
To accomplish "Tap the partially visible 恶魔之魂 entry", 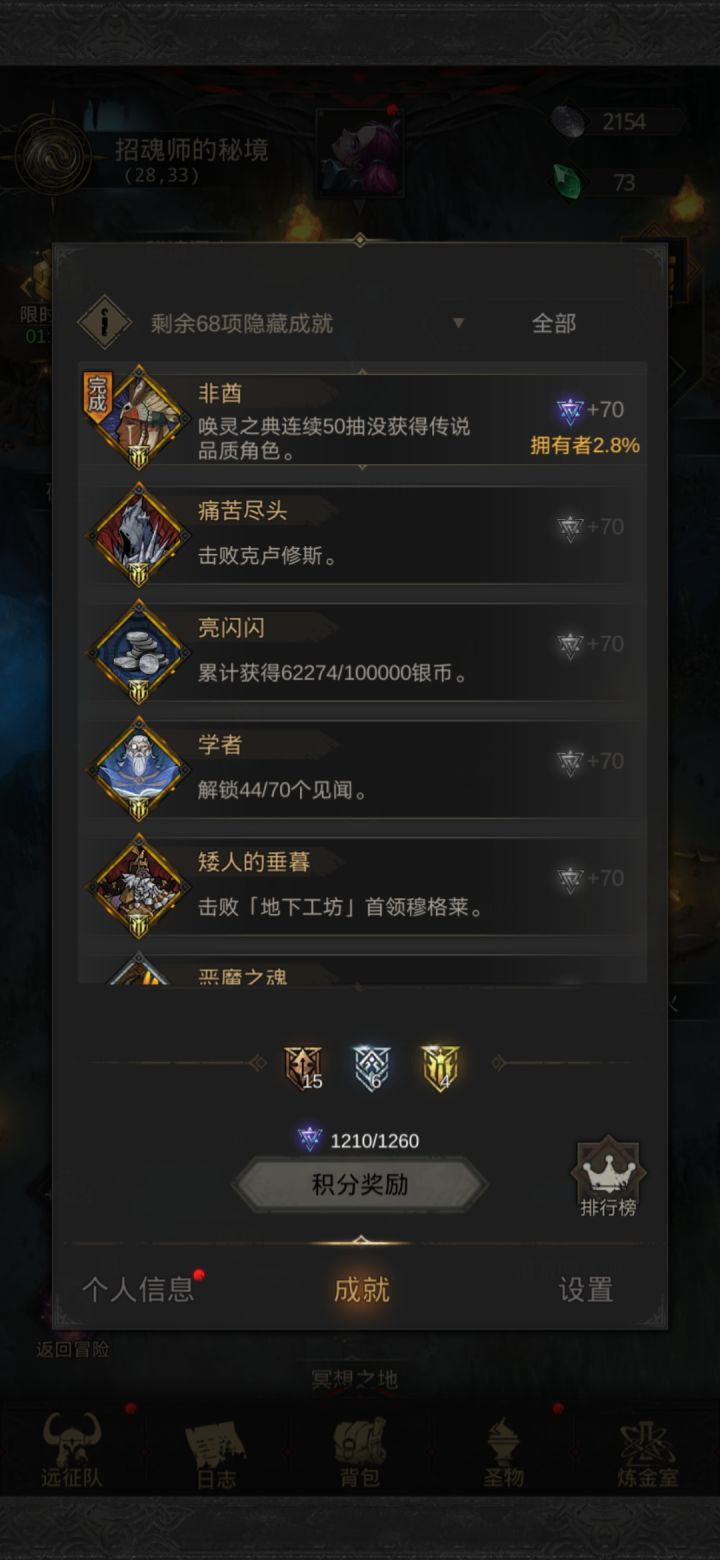I will tap(362, 970).
